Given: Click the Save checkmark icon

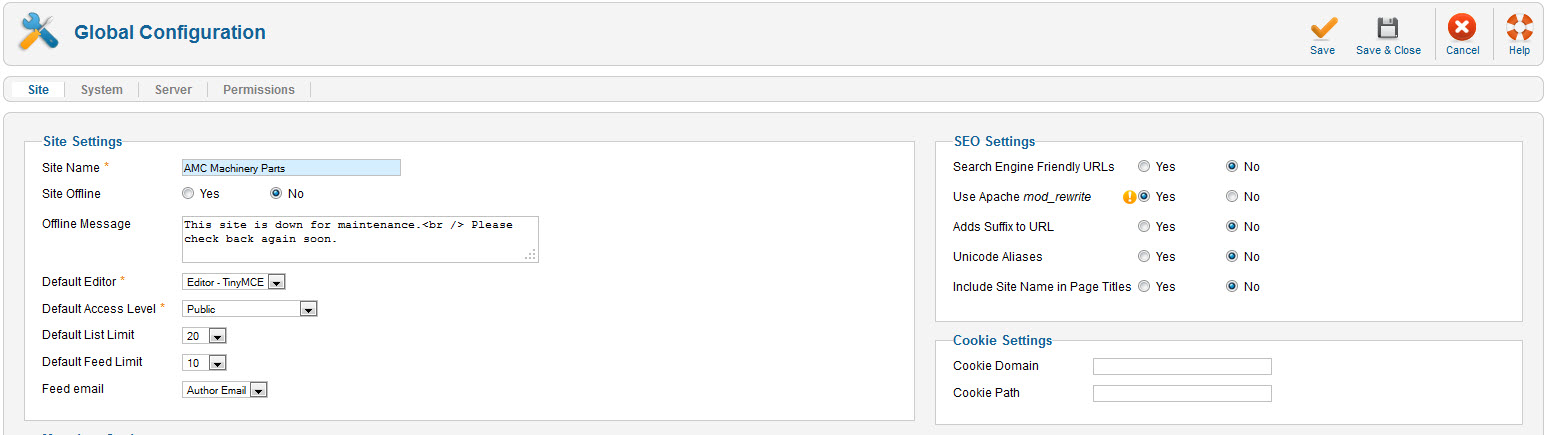Looking at the screenshot, I should (1323, 28).
